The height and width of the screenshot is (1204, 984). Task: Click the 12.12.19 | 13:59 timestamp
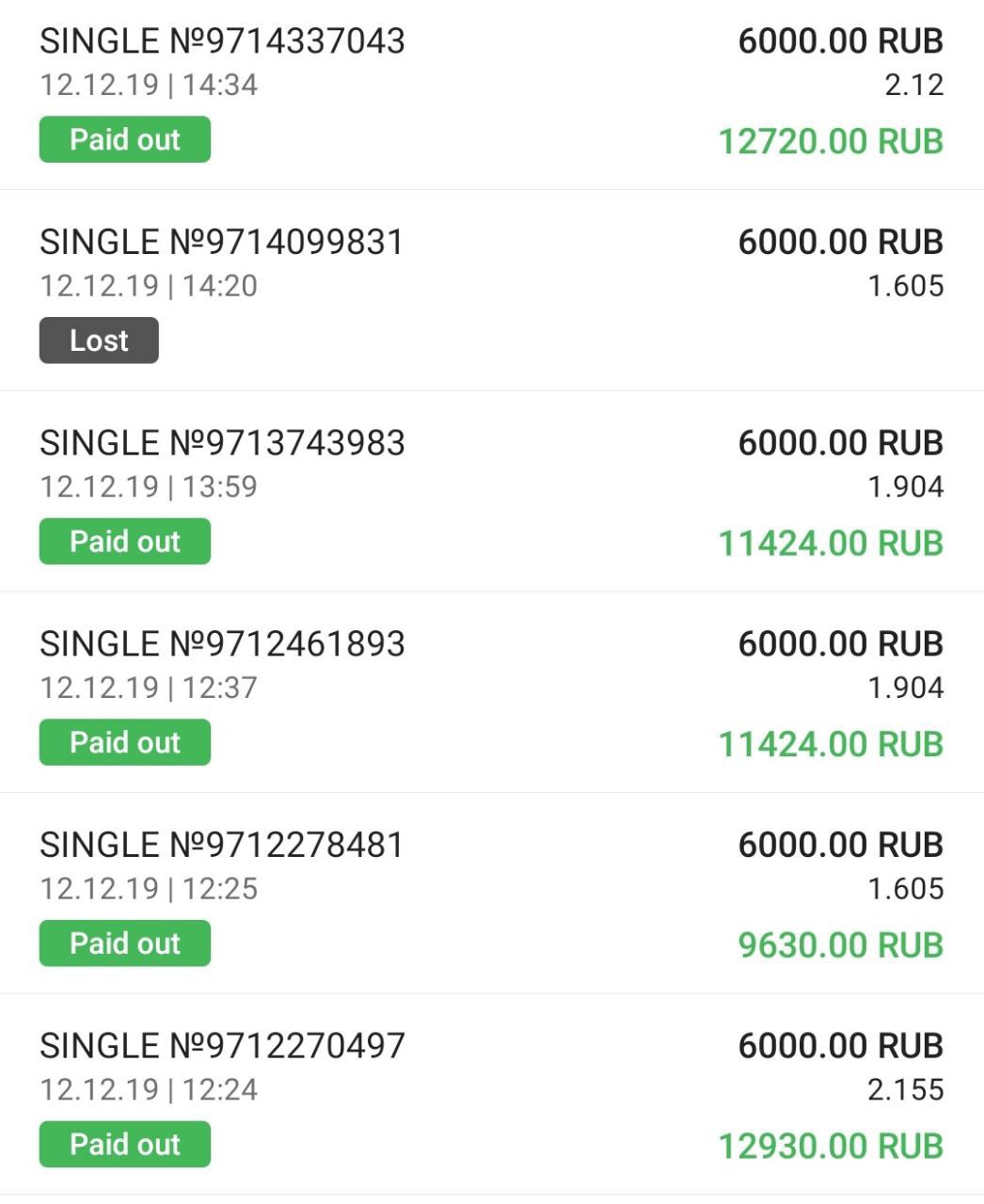point(149,487)
